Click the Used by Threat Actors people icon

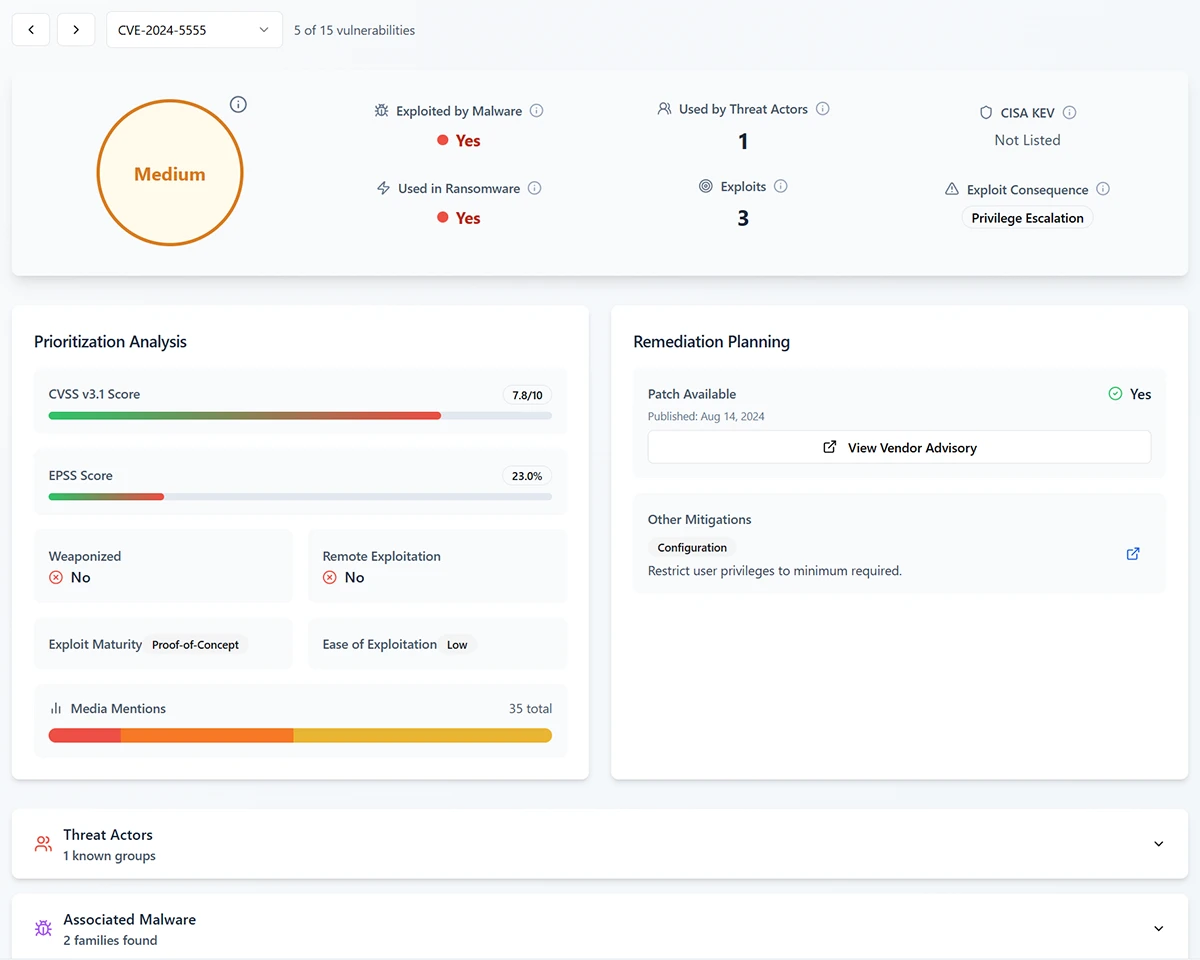coord(664,108)
